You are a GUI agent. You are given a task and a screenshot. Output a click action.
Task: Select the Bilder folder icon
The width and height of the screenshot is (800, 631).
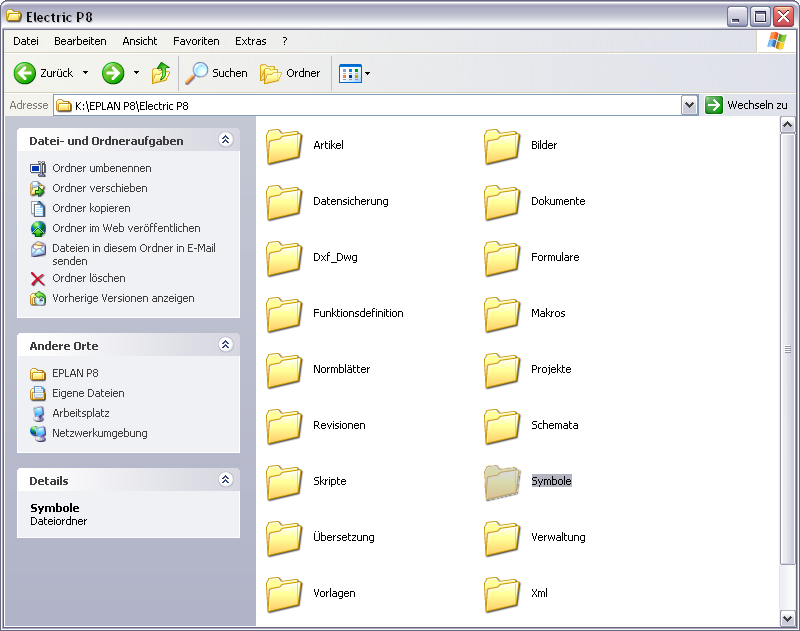point(502,146)
